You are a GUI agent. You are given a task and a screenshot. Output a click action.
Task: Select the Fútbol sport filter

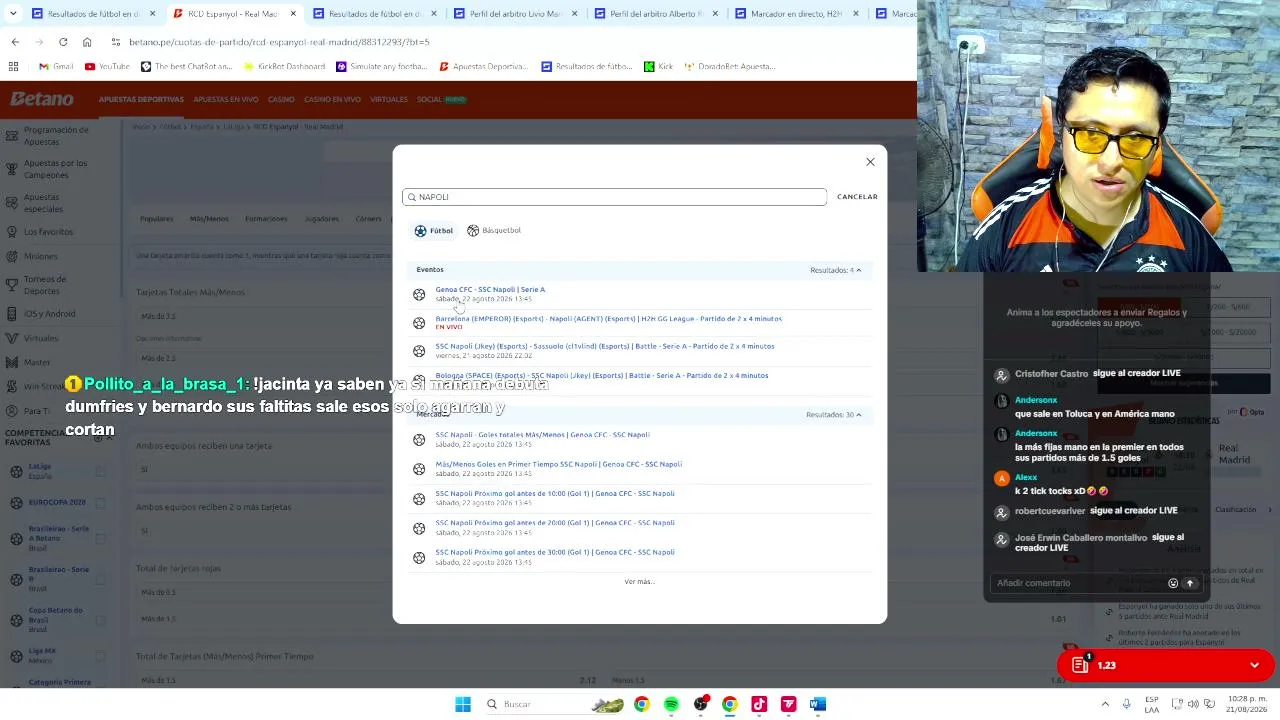(434, 231)
